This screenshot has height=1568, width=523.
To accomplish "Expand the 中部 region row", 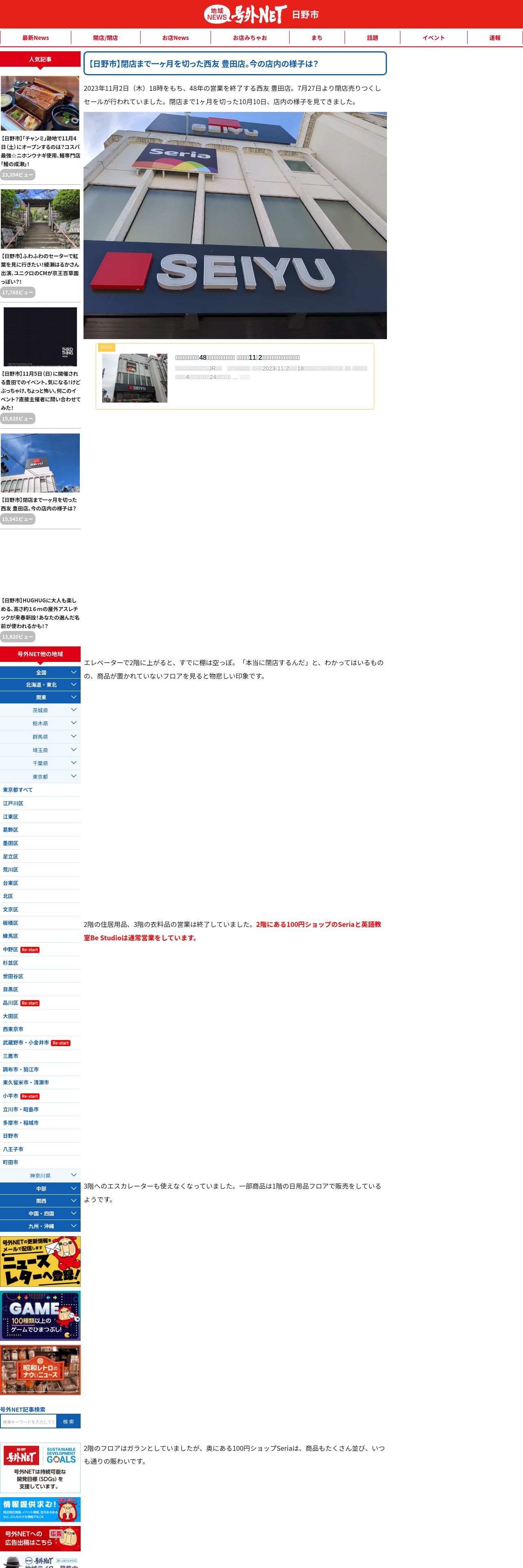I will (x=40, y=1188).
